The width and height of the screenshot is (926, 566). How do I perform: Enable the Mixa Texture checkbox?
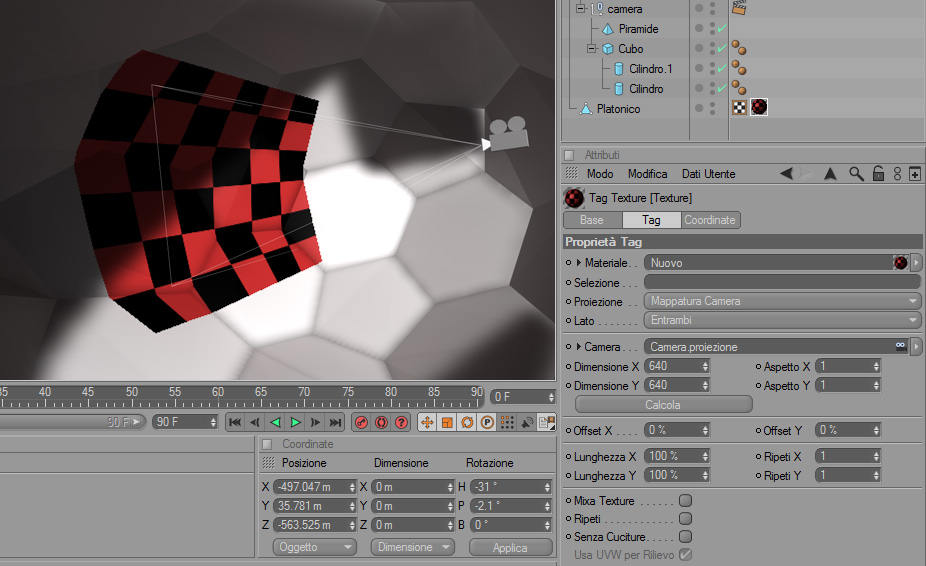(x=685, y=500)
